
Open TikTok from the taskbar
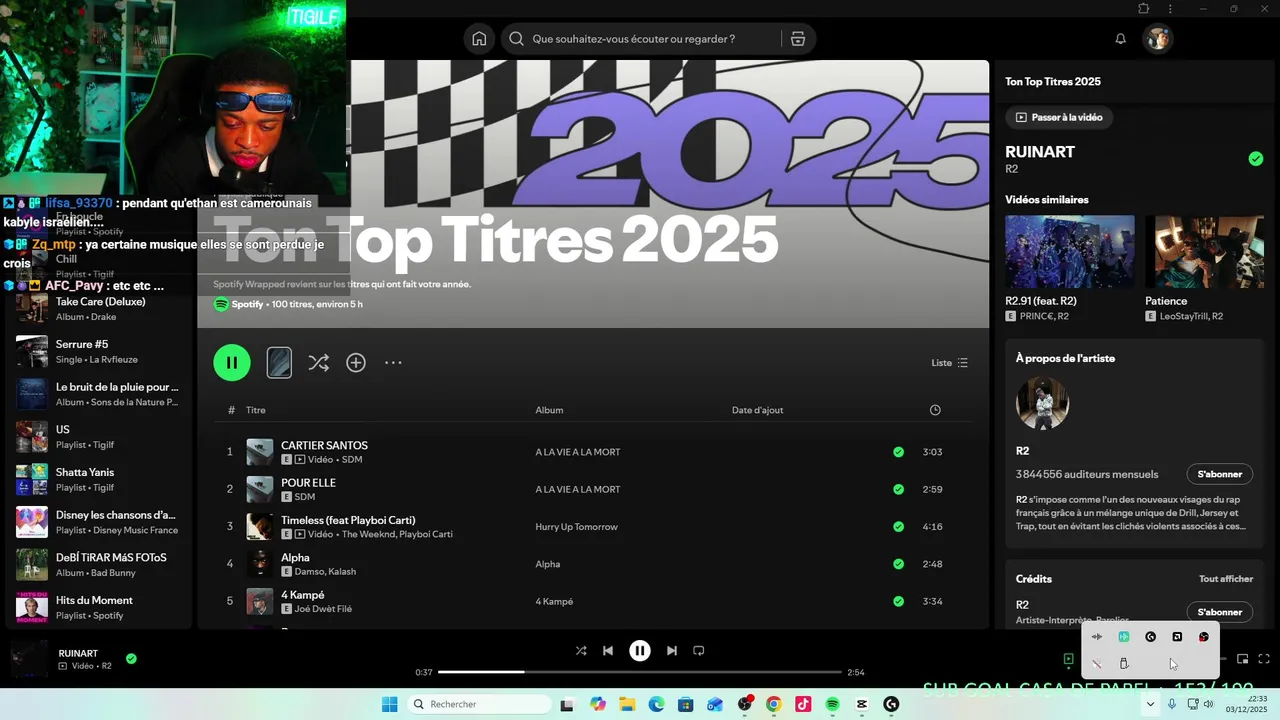(803, 704)
